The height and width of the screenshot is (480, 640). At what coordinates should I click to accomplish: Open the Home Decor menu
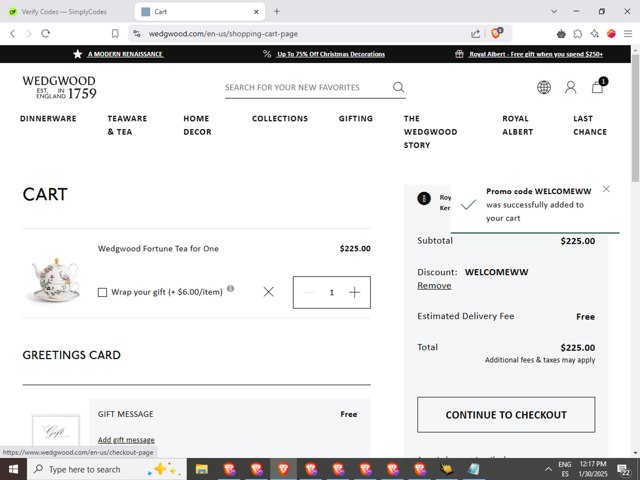point(197,125)
